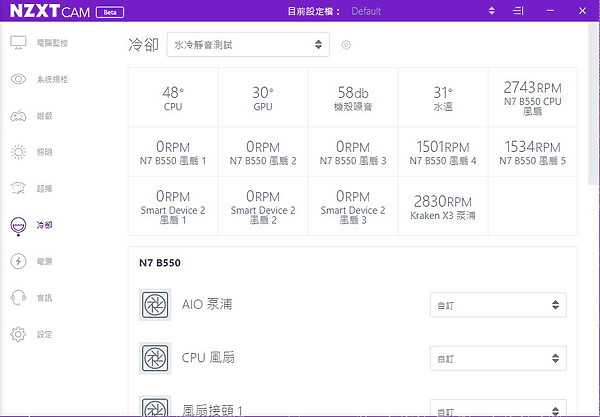Image resolution: width=600 pixels, height=417 pixels.
Task: Open the 電腦監控 PC monitoring section
Action: tap(39, 43)
